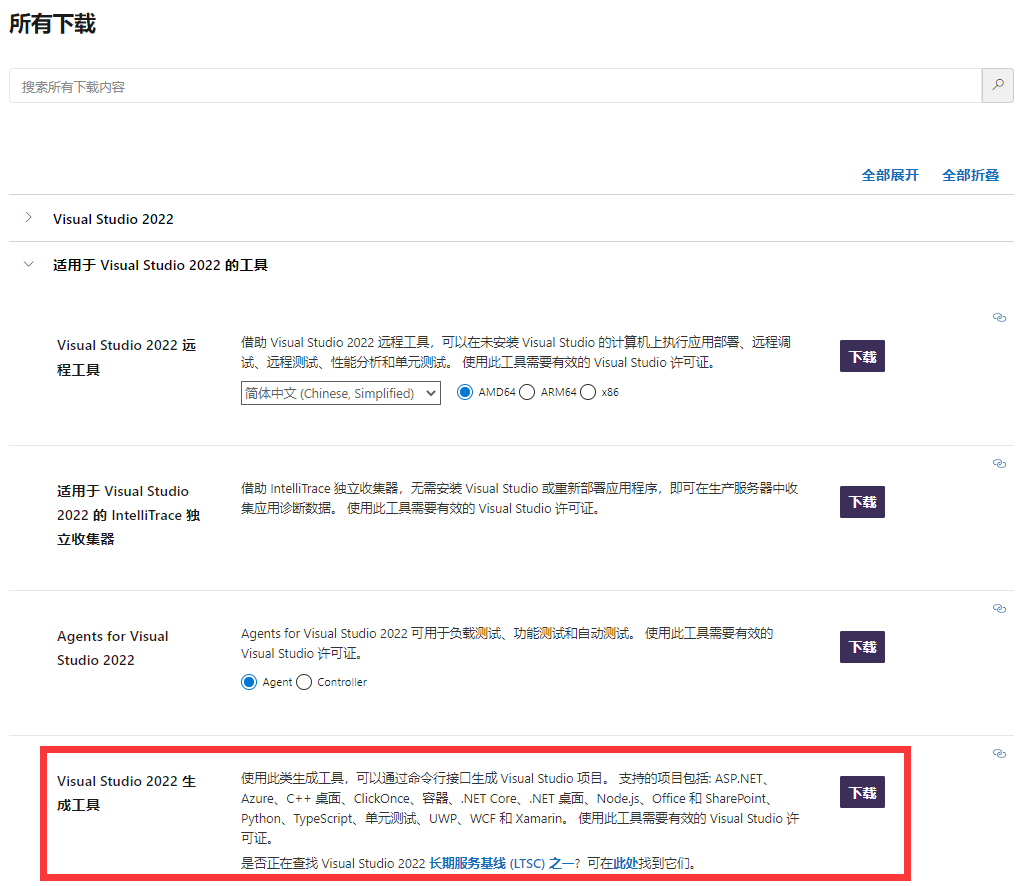Click the search magnifier icon button
This screenshot has width=1030, height=886.
(x=997, y=85)
